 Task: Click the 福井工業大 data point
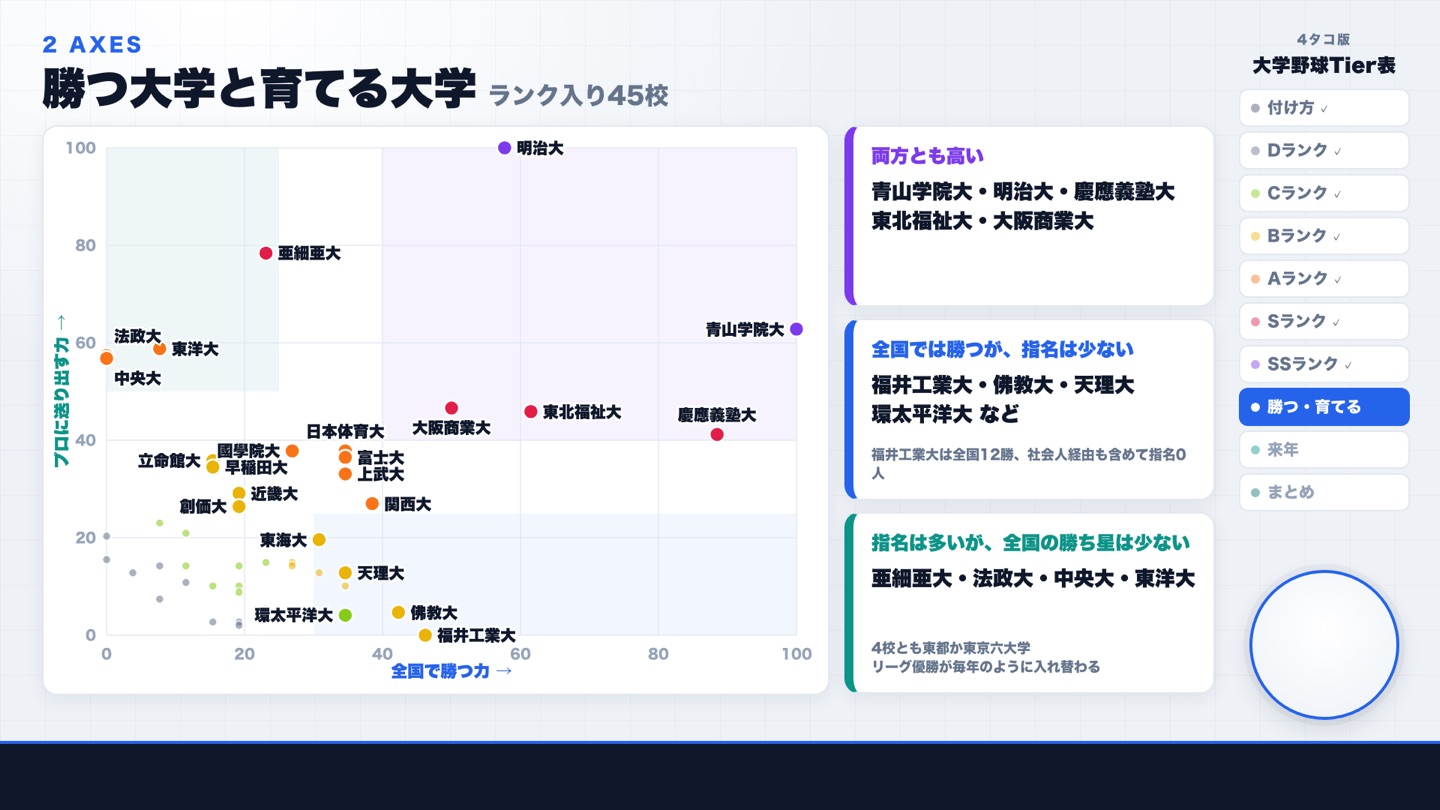click(x=425, y=635)
